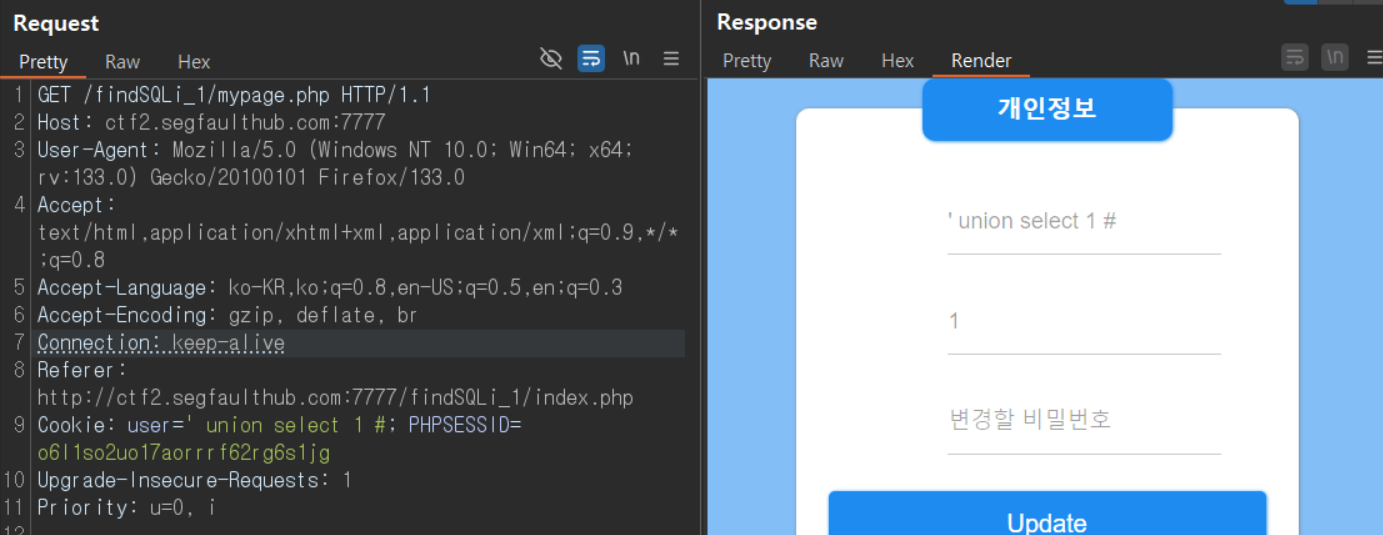Switch Response view to Hex tab

(898, 61)
